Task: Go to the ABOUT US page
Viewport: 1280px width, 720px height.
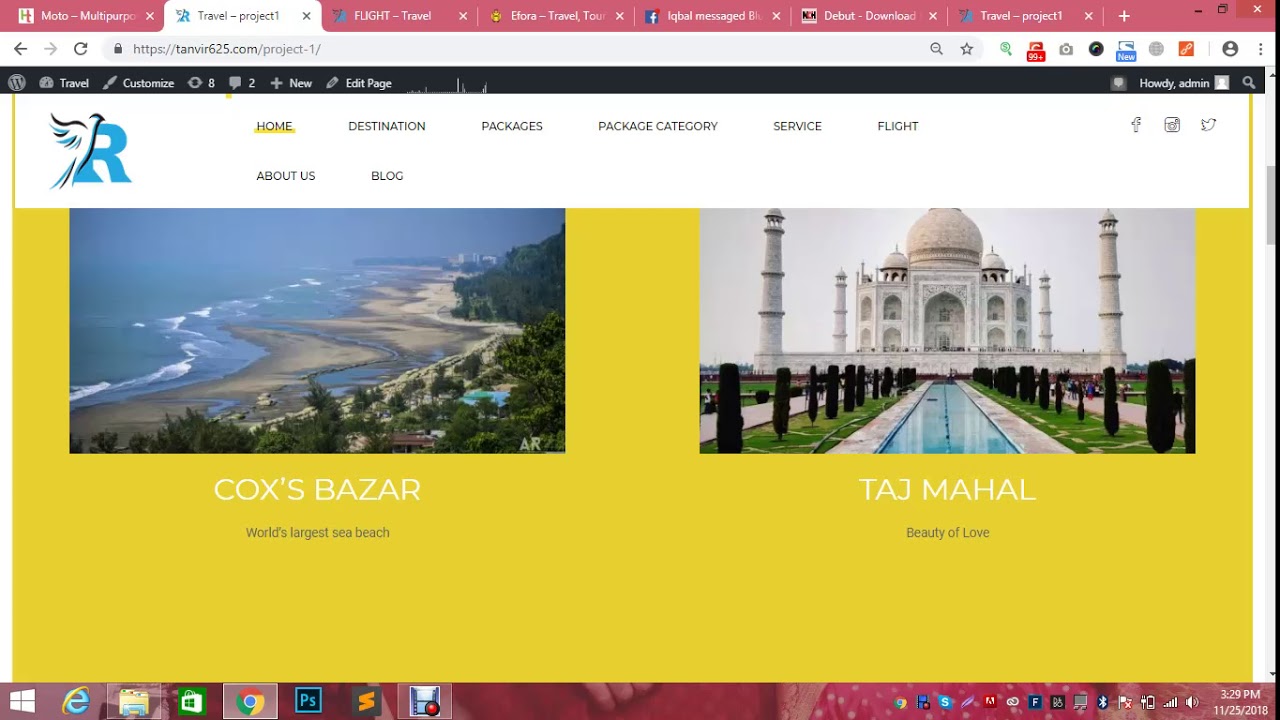Action: [x=286, y=176]
